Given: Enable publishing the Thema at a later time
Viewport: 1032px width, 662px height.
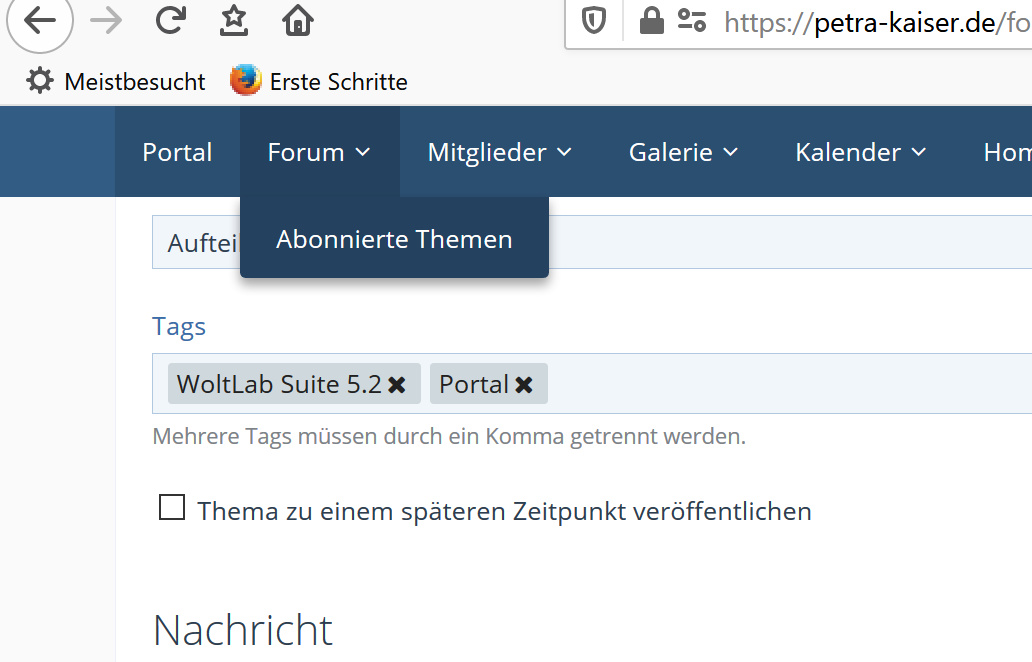Looking at the screenshot, I should (x=172, y=508).
